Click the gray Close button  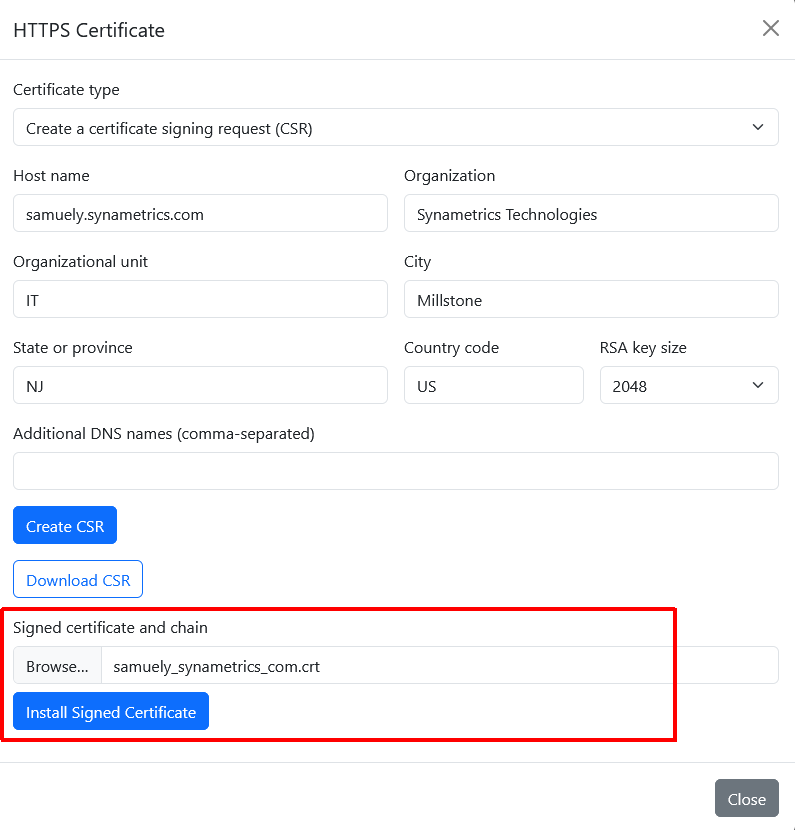coord(747,798)
